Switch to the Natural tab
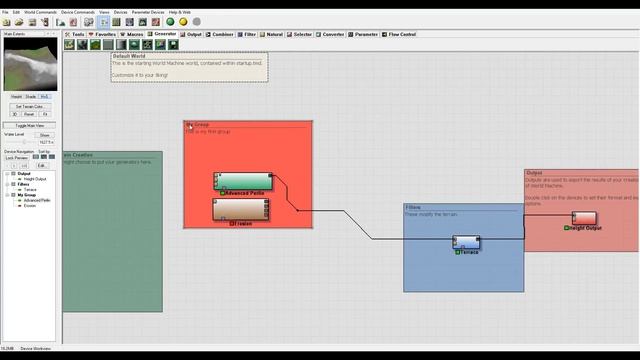The width and height of the screenshot is (640, 360). [x=271, y=35]
